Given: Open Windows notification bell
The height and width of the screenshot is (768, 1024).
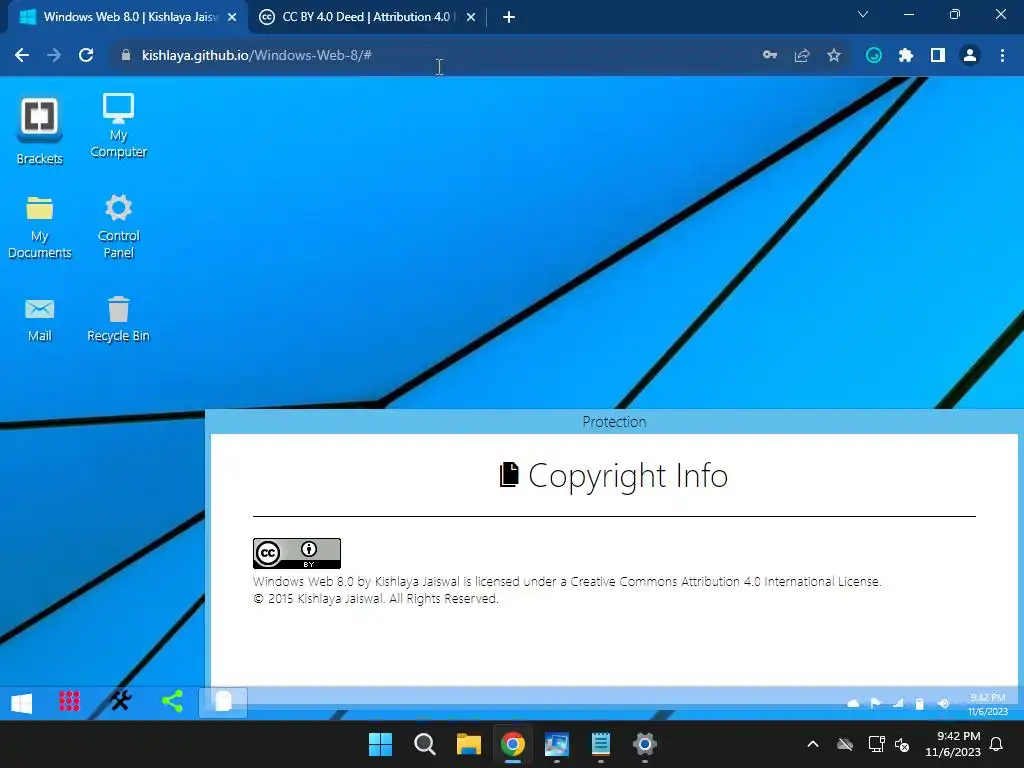Looking at the screenshot, I should tap(997, 744).
